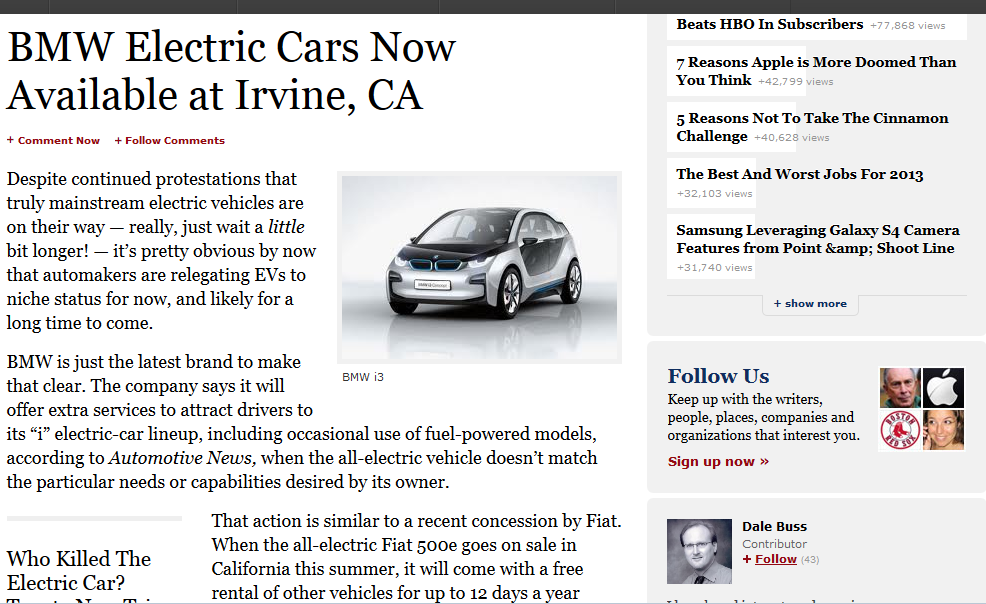Open Best And Worst Jobs For 2013
The height and width of the screenshot is (604, 986).
click(x=800, y=174)
